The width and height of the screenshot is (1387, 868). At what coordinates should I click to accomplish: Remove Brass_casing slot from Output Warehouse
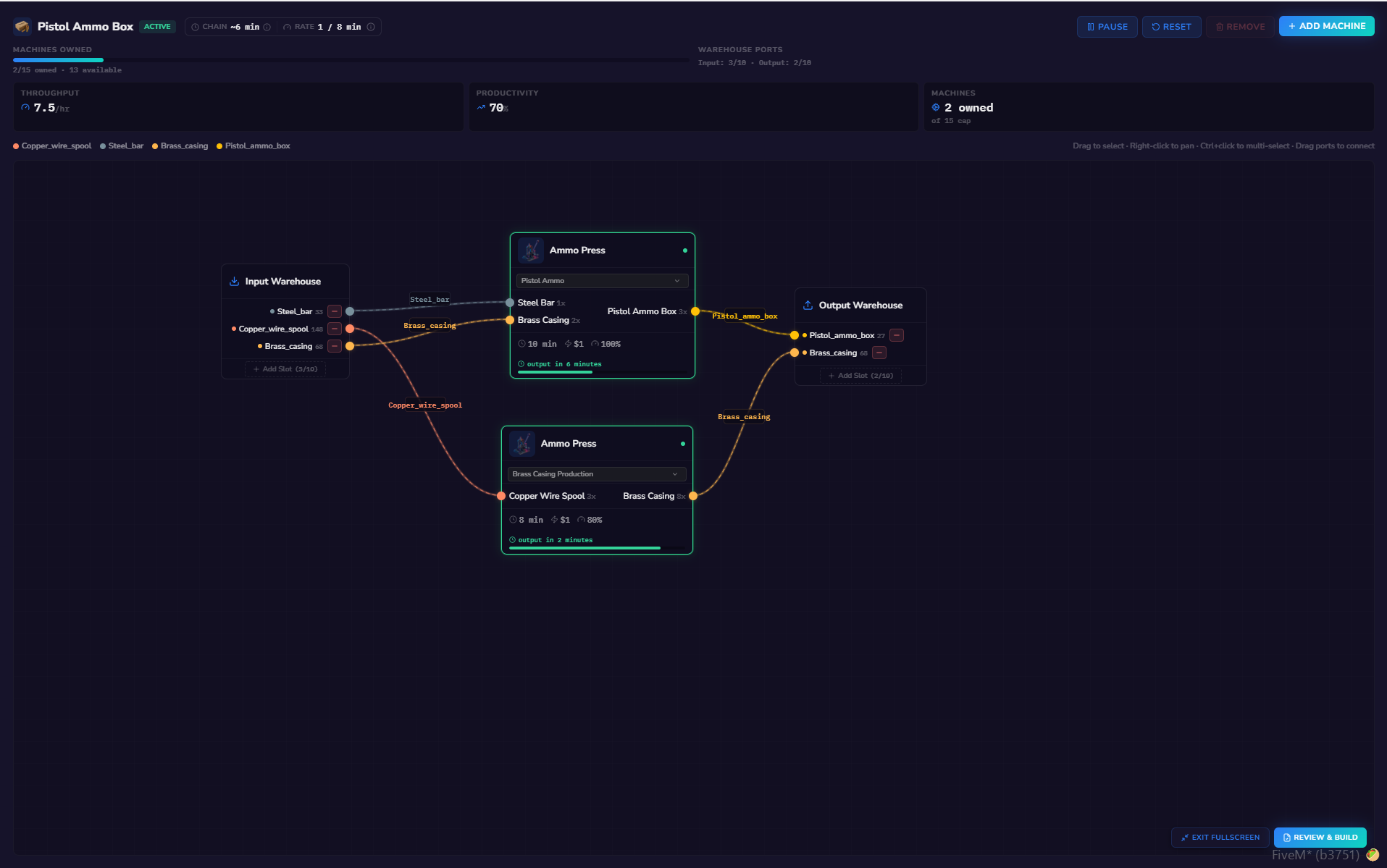pyautogui.click(x=879, y=353)
